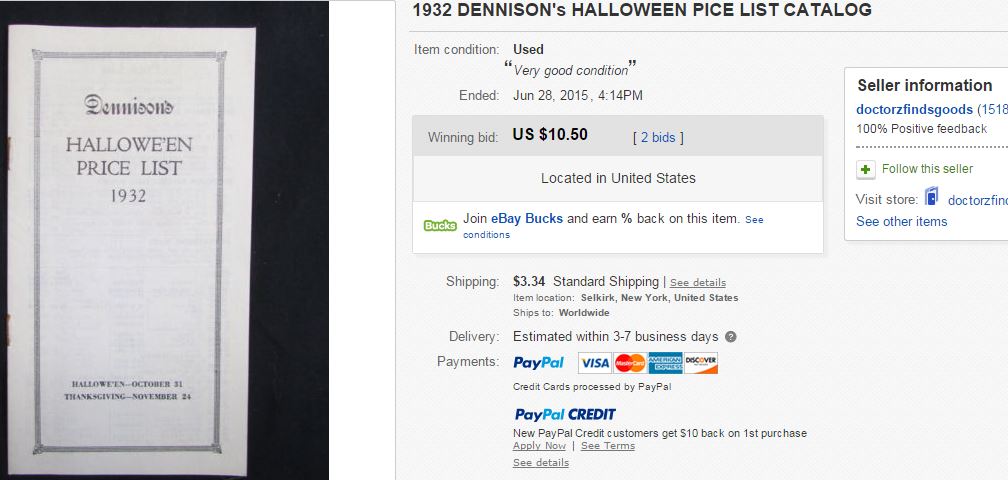Viewport: 1008px width, 480px height.
Task: Click the American Express icon
Action: [665, 363]
